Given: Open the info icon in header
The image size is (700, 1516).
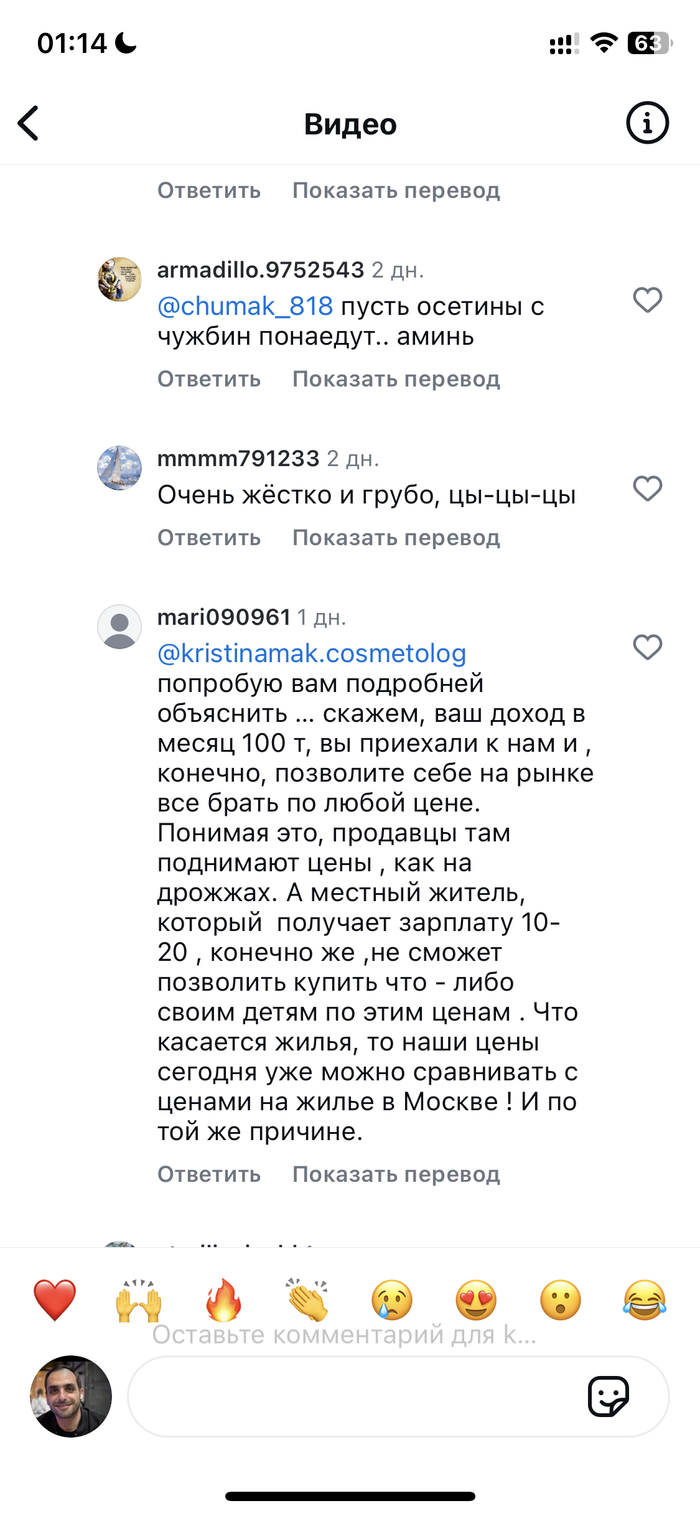Looking at the screenshot, I should 647,124.
